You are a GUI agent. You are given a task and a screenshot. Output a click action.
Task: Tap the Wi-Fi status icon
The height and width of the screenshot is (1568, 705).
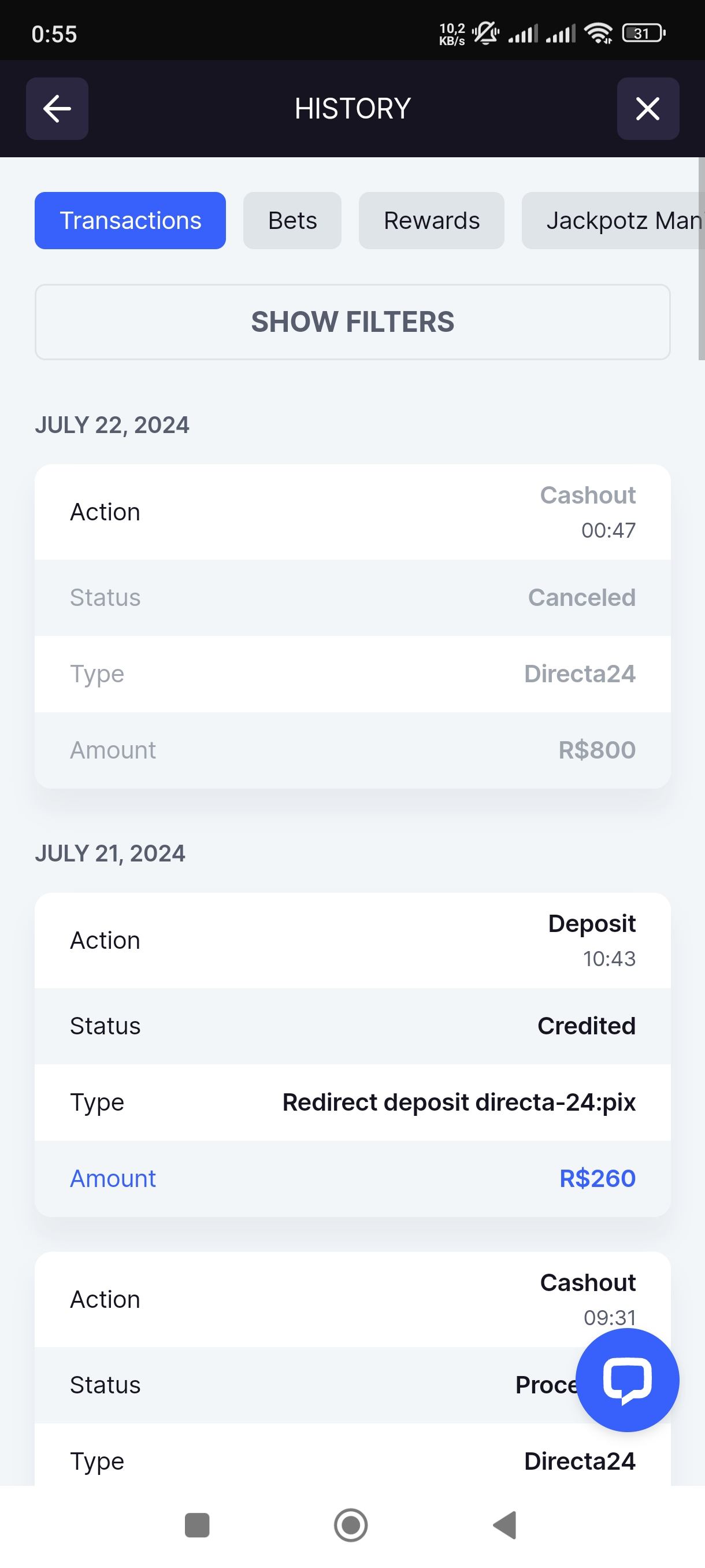[599, 33]
